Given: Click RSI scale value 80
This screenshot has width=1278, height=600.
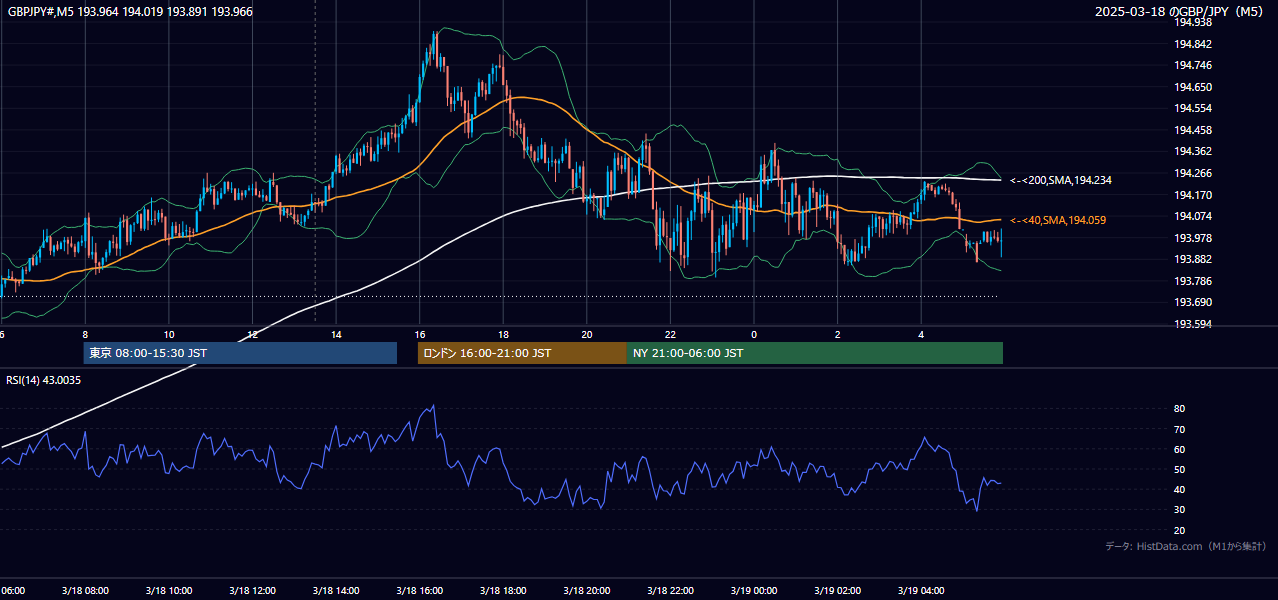Looking at the screenshot, I should (x=1179, y=409).
